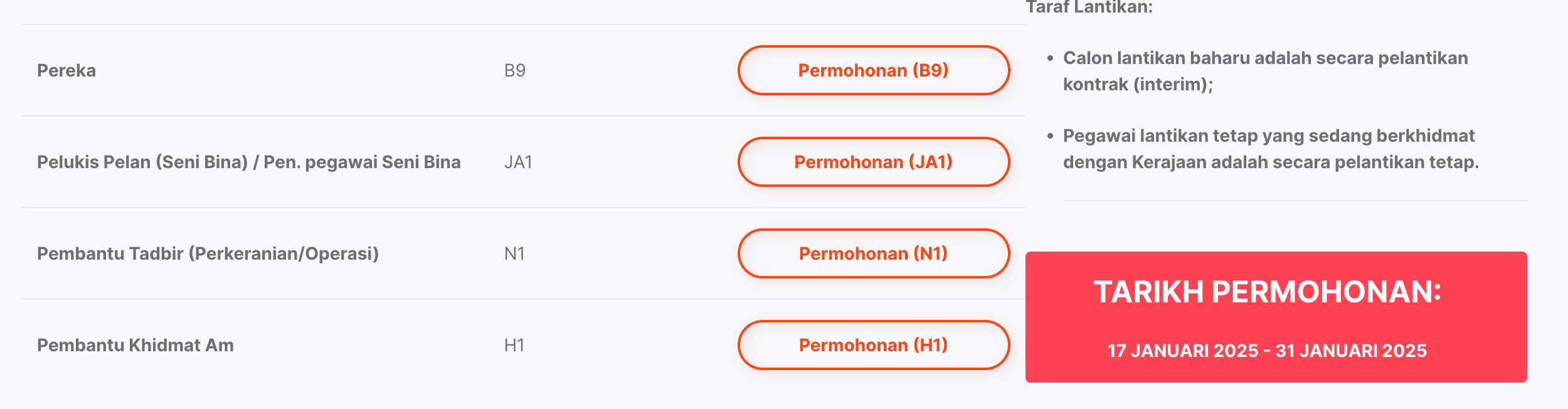Click the Pembantu Khidmat Am job title
1568x409 pixels.
tap(135, 345)
